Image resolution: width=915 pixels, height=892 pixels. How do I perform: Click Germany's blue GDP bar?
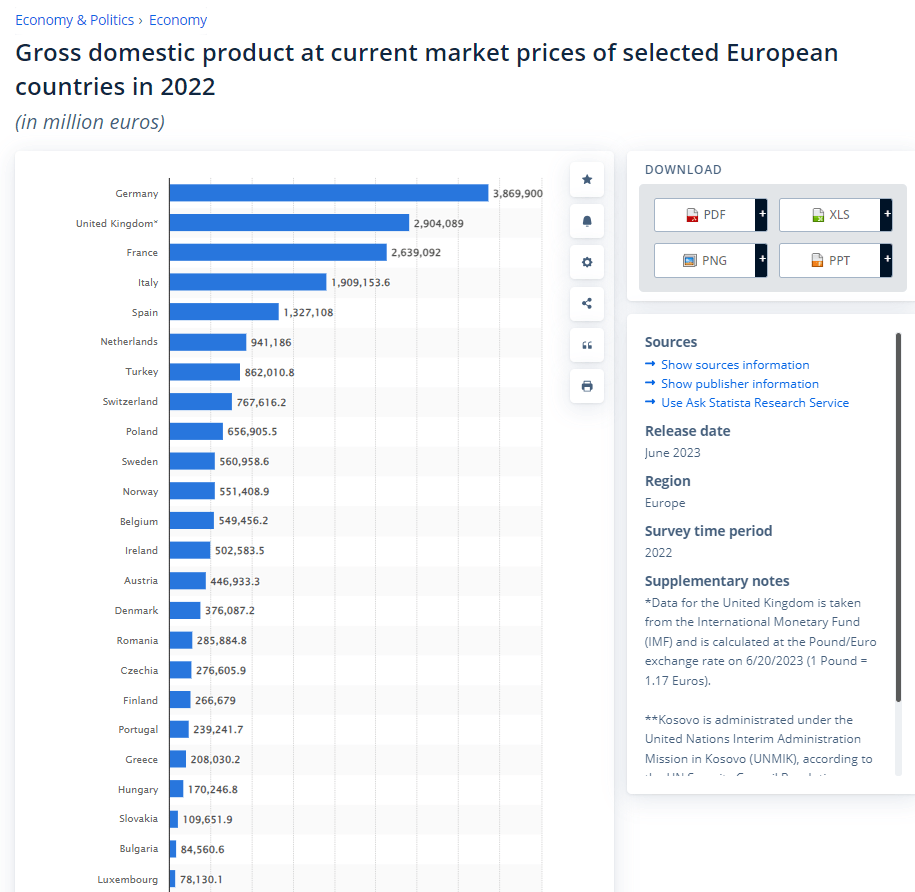click(x=328, y=193)
